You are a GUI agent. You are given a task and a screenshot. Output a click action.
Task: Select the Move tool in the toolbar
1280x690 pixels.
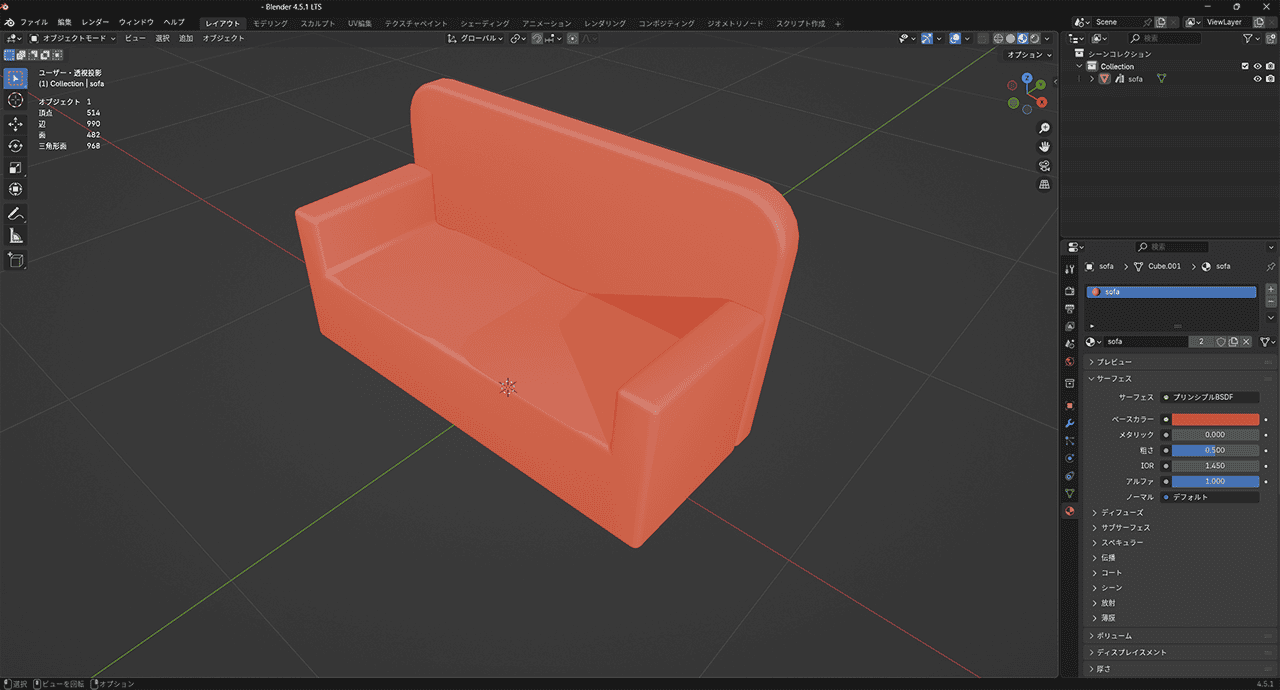click(16, 124)
